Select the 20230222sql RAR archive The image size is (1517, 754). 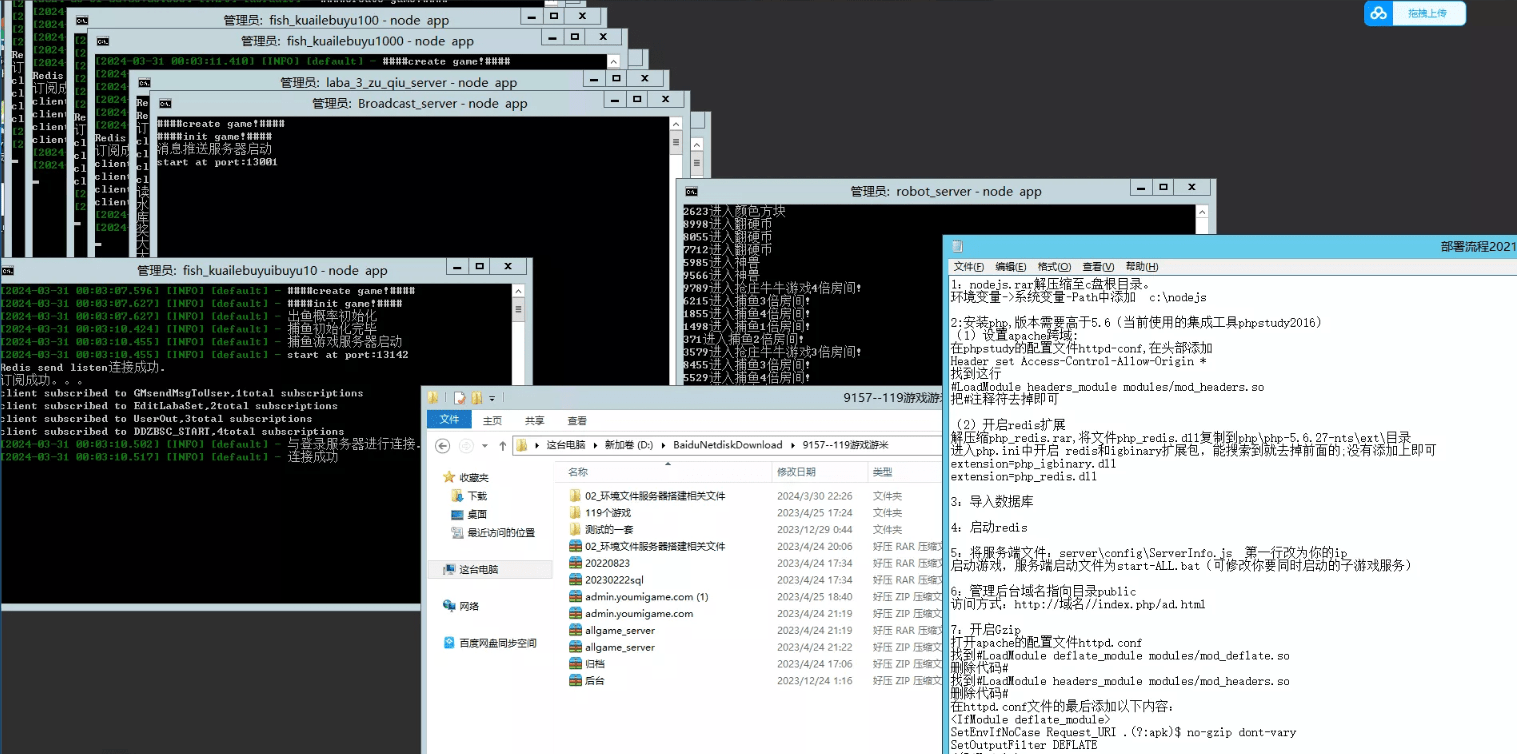[614, 580]
